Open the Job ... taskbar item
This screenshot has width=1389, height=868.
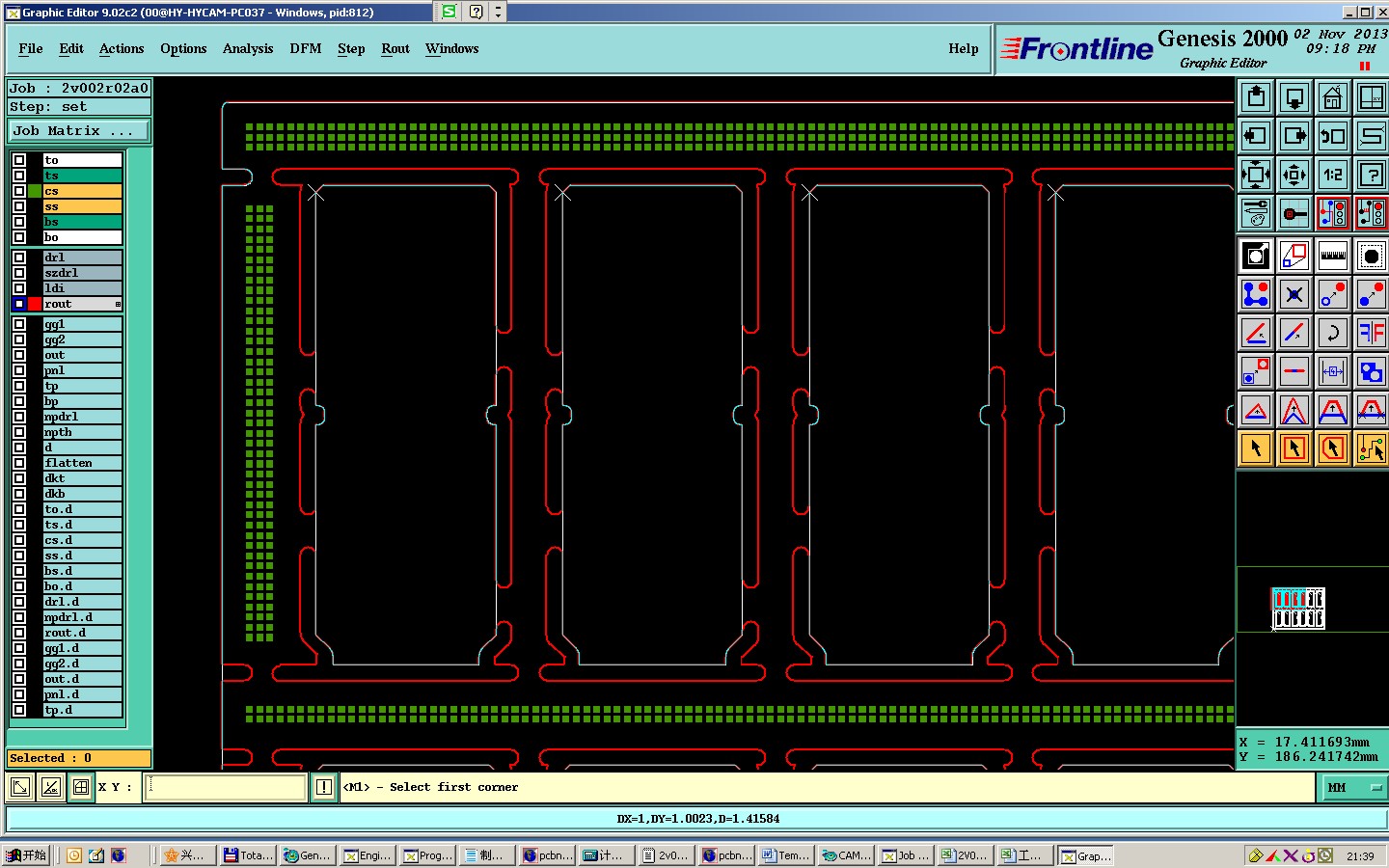[907, 855]
